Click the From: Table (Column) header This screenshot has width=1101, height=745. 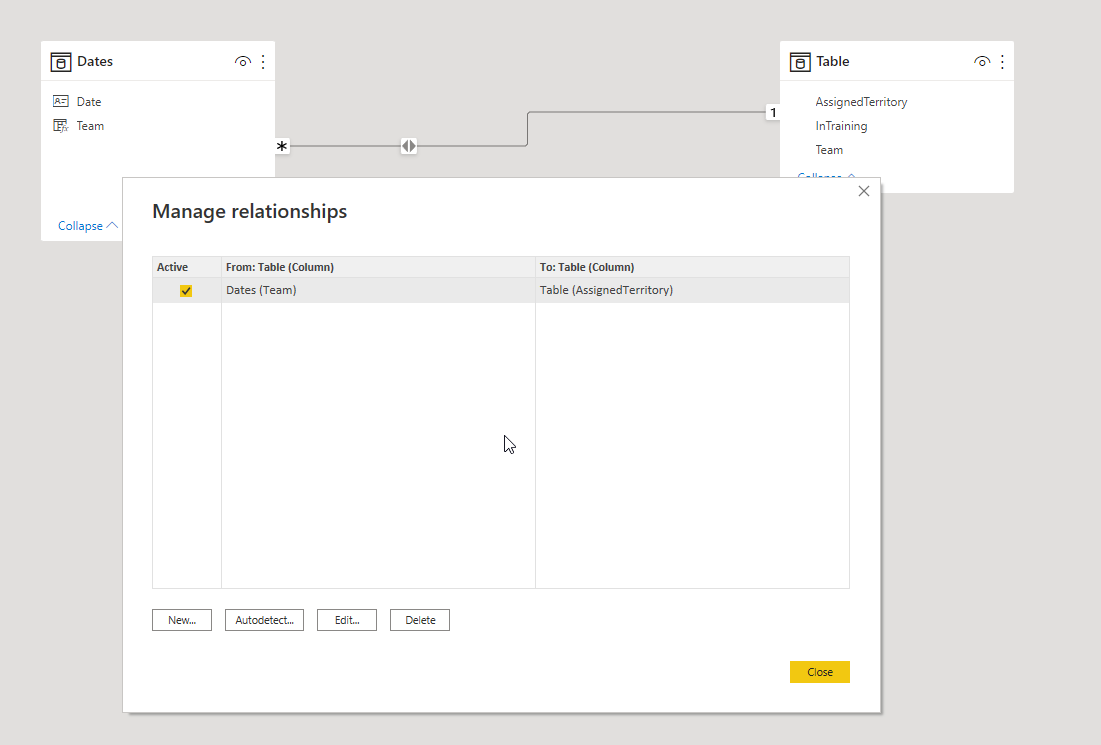click(x=378, y=267)
